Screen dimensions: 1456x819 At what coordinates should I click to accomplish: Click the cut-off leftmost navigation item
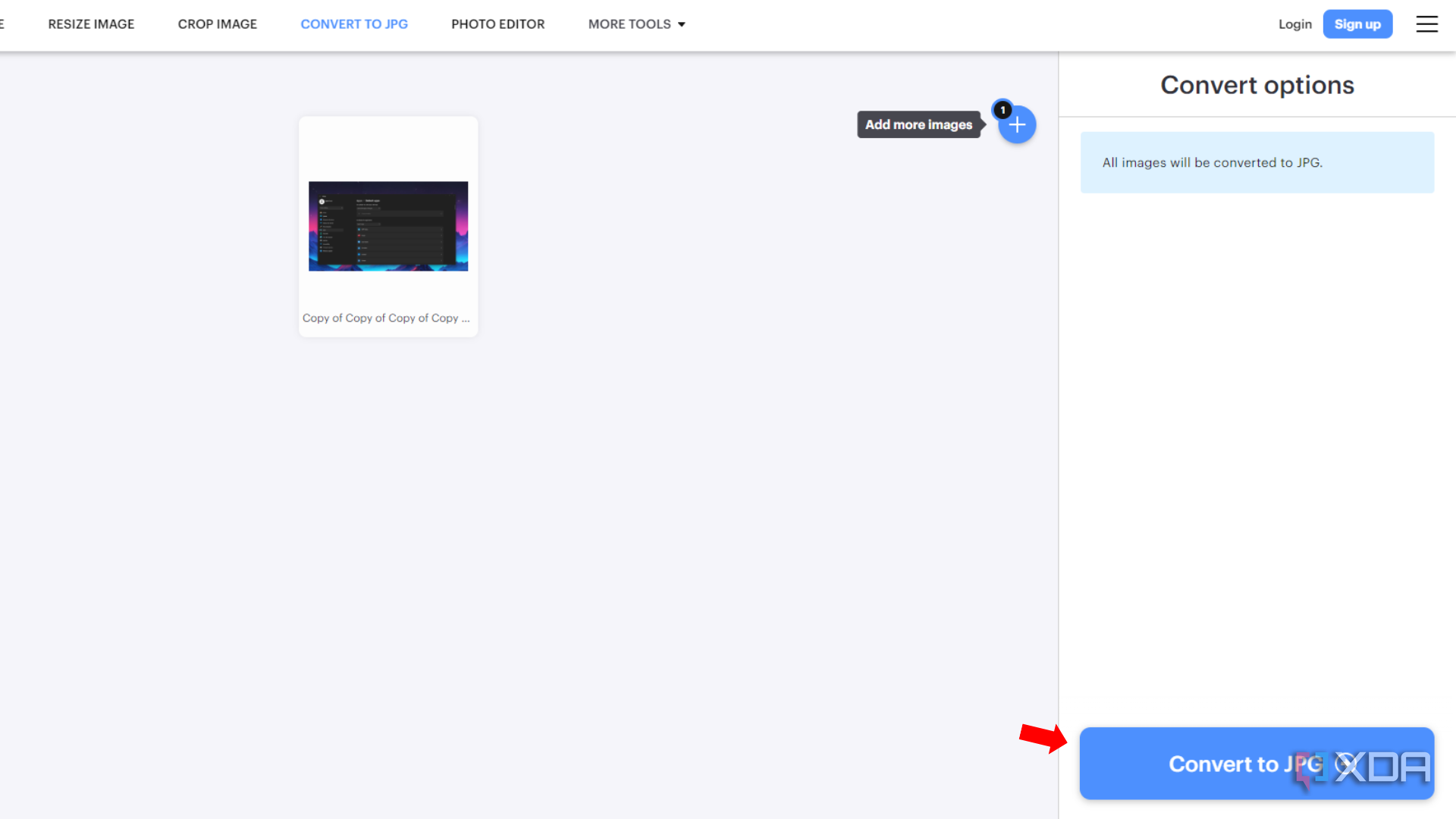coord(2,24)
